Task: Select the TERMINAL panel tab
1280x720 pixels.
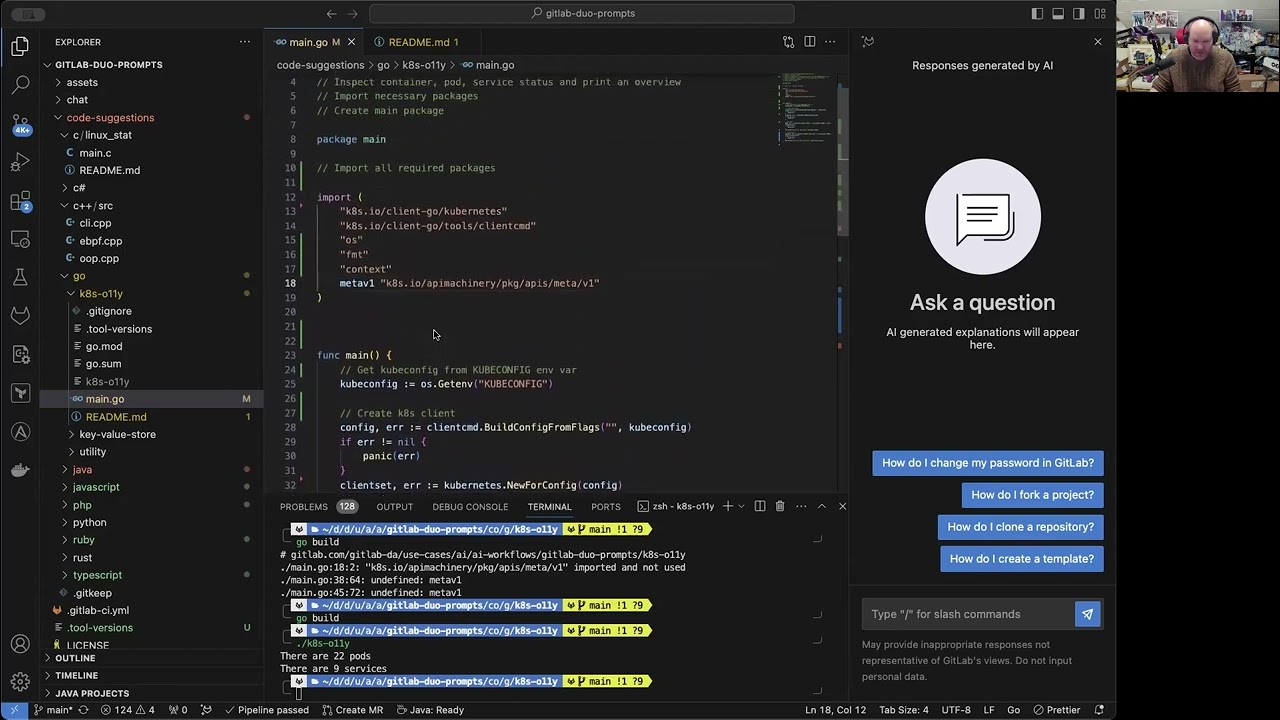Action: coord(549,507)
